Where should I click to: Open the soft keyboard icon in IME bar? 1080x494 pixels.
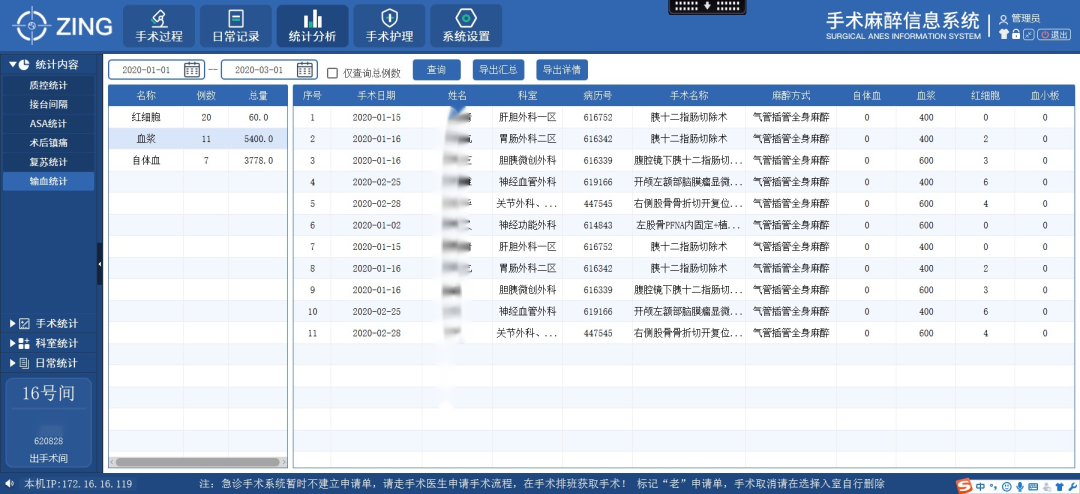click(x=1032, y=487)
